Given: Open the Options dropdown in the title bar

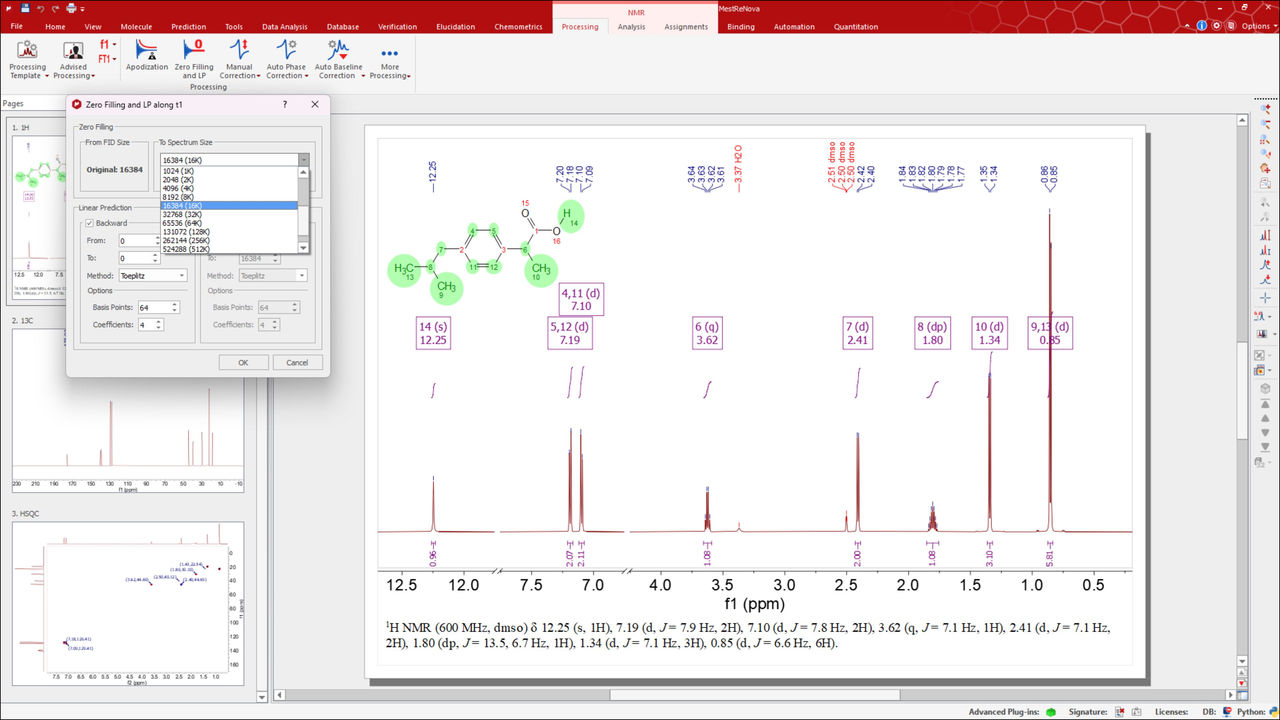Looking at the screenshot, I should point(1258,26).
